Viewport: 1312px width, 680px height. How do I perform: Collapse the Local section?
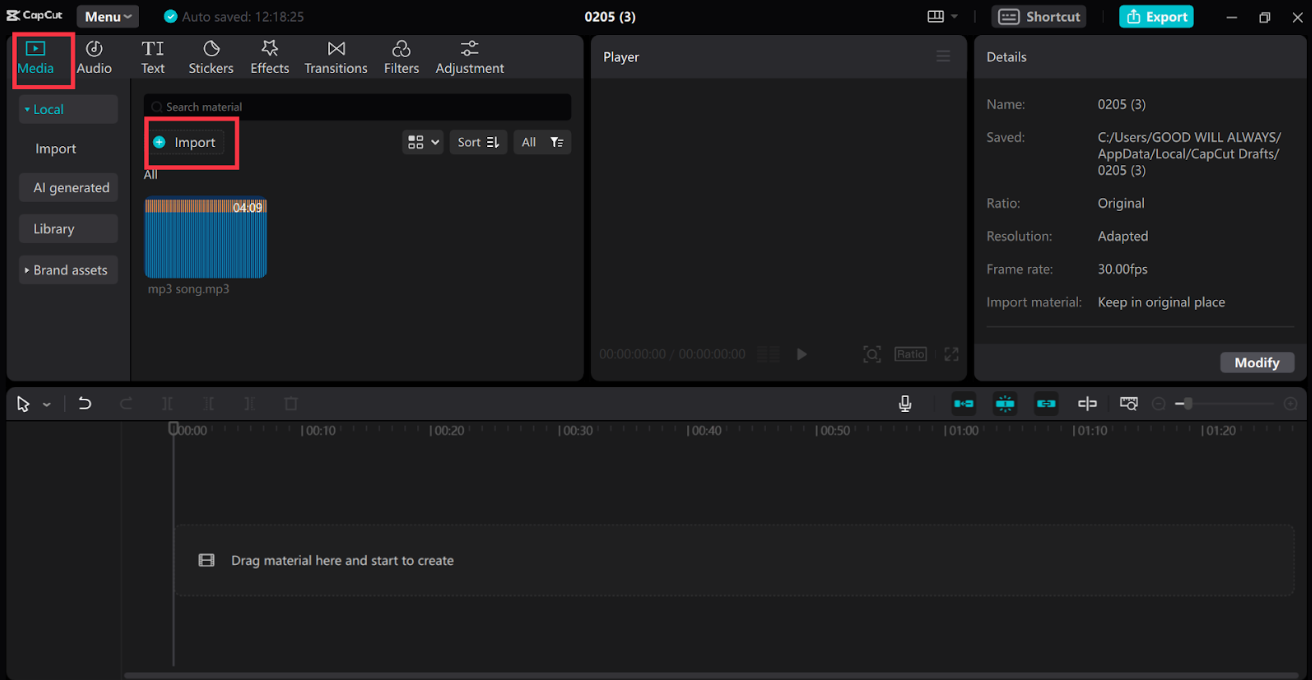pos(68,109)
